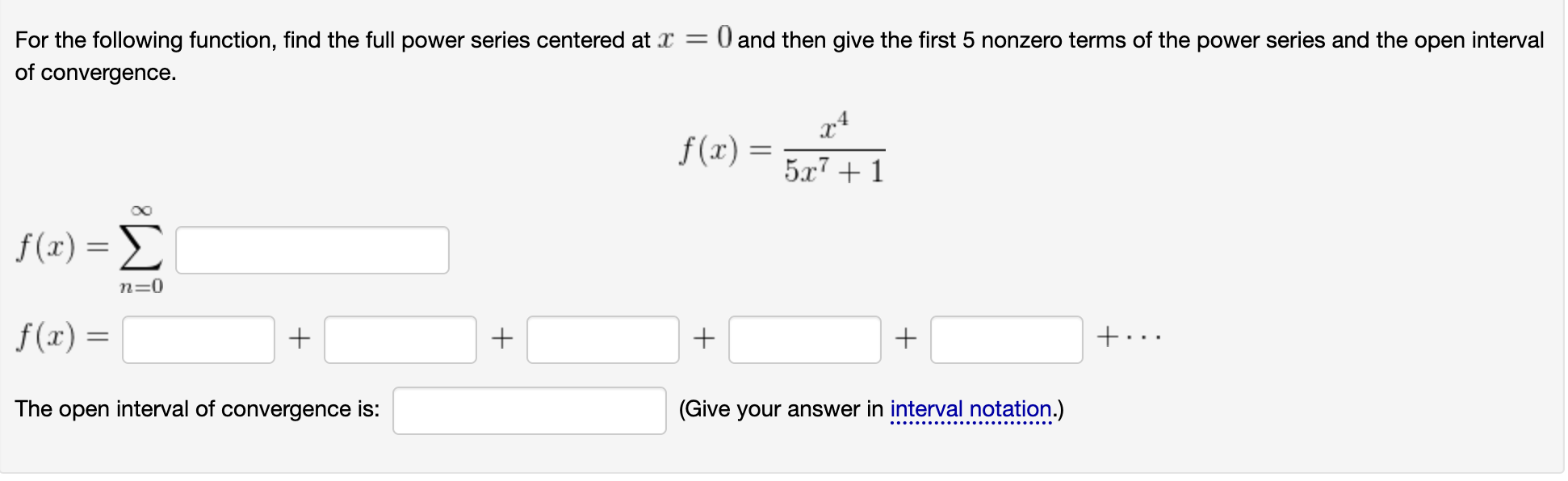Follow the dotted underlined interval notation link
This screenshot has height=481, width=1568.
(971, 409)
